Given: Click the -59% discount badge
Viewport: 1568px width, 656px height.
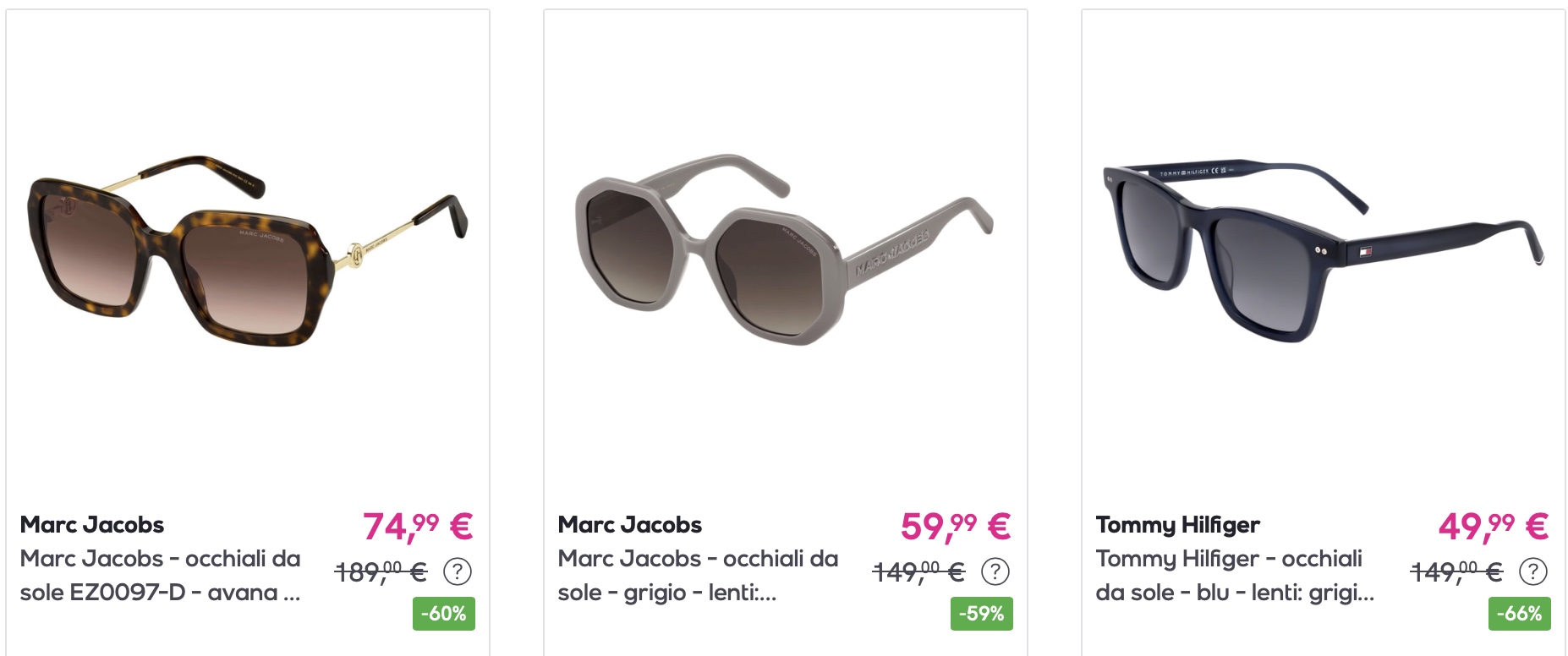Looking at the screenshot, I should point(982,614).
